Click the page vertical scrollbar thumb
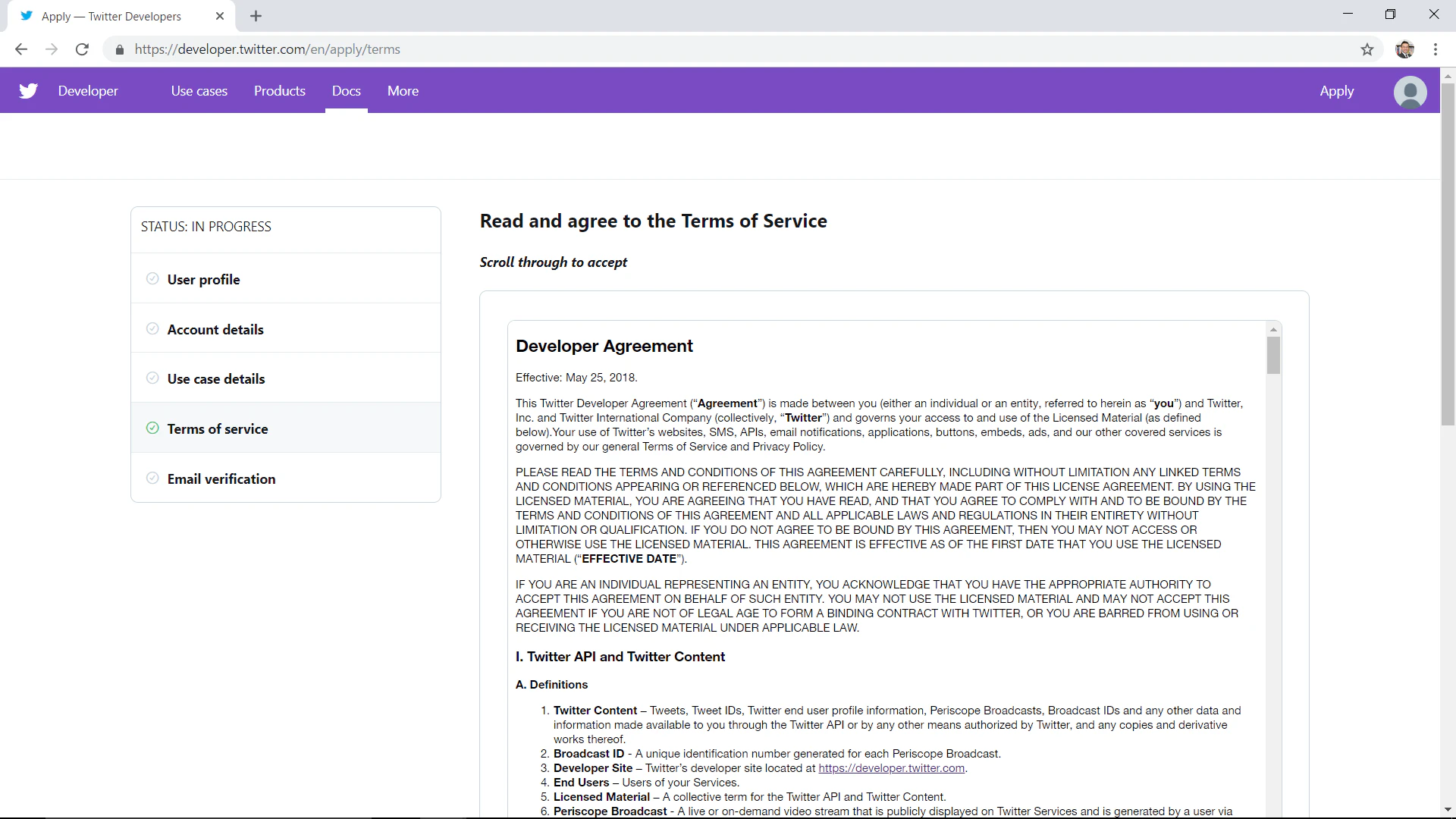 click(1448, 254)
